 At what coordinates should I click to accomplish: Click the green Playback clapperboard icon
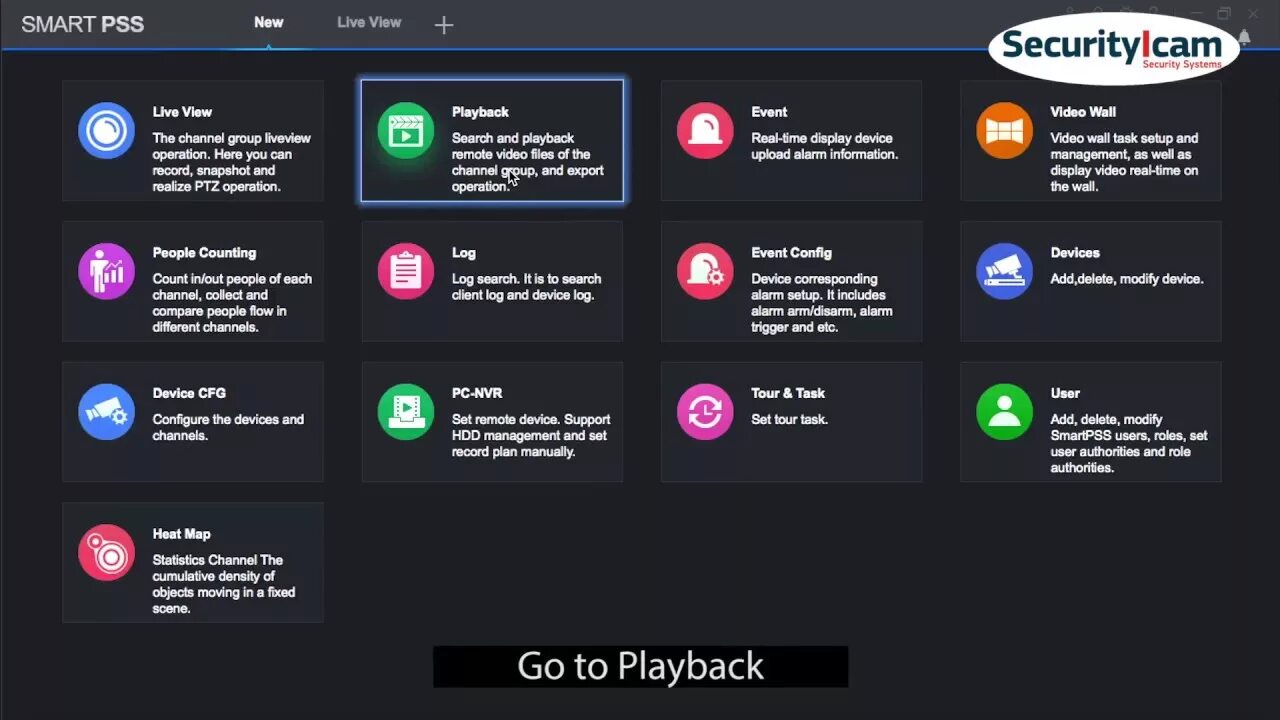click(x=405, y=130)
